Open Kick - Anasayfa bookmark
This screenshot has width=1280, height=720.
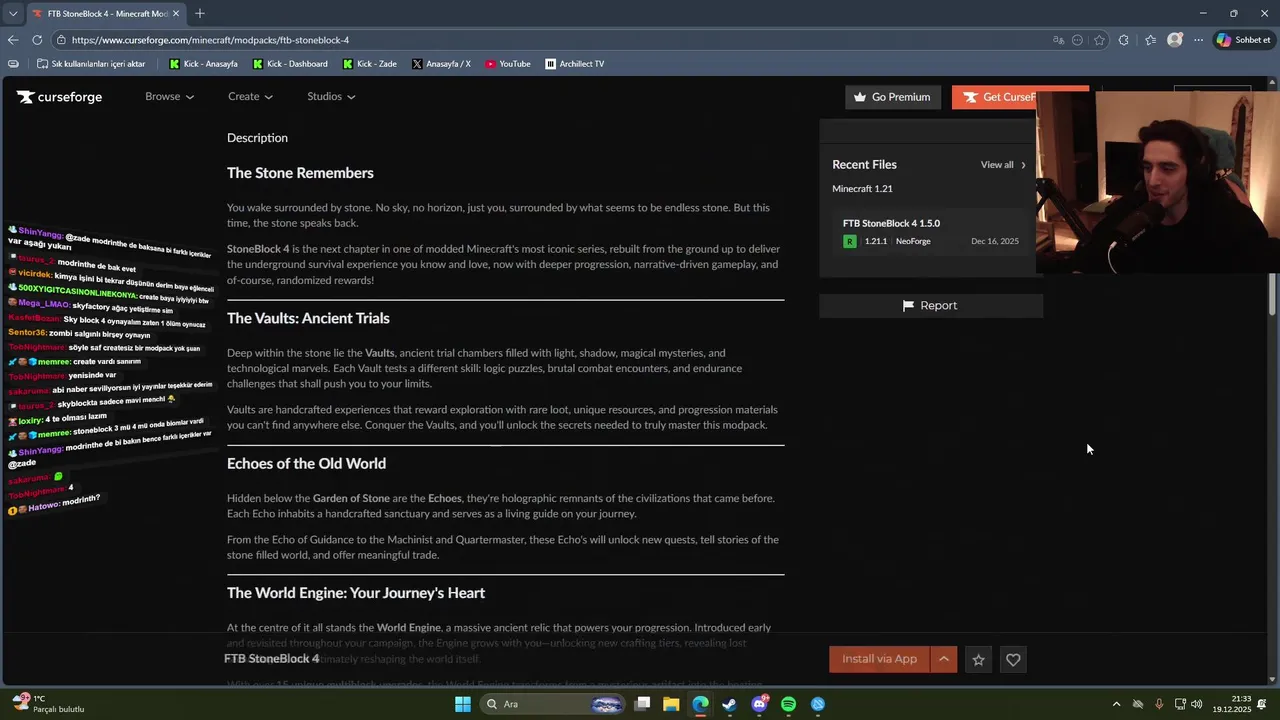click(204, 64)
